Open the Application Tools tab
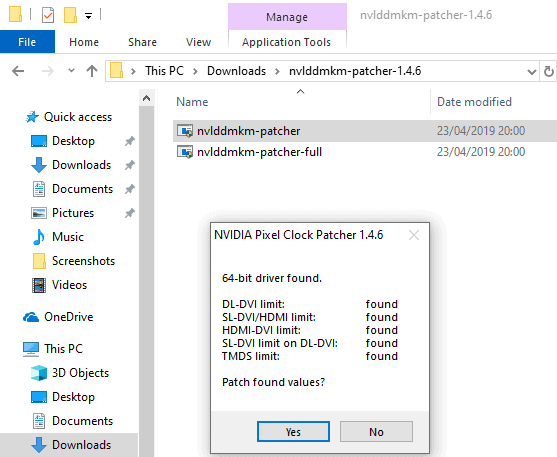Viewport: 557px width, 457px height. pyautogui.click(x=286, y=42)
